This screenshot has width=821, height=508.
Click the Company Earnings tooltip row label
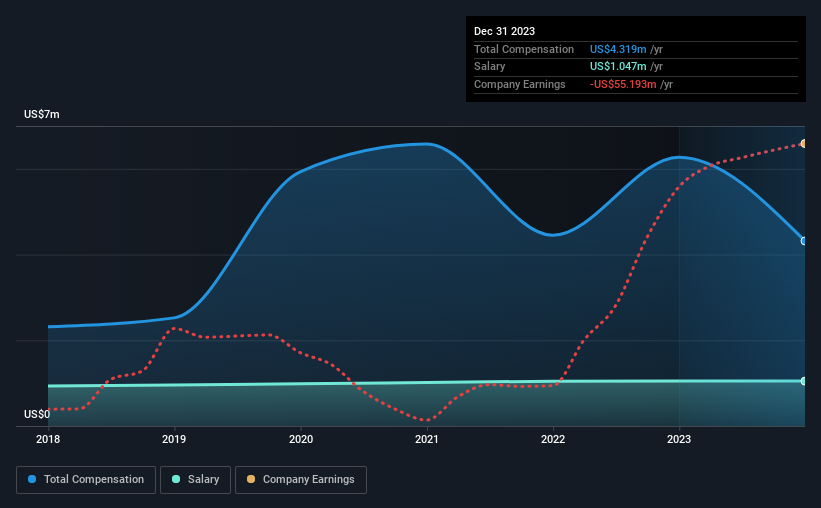point(519,84)
